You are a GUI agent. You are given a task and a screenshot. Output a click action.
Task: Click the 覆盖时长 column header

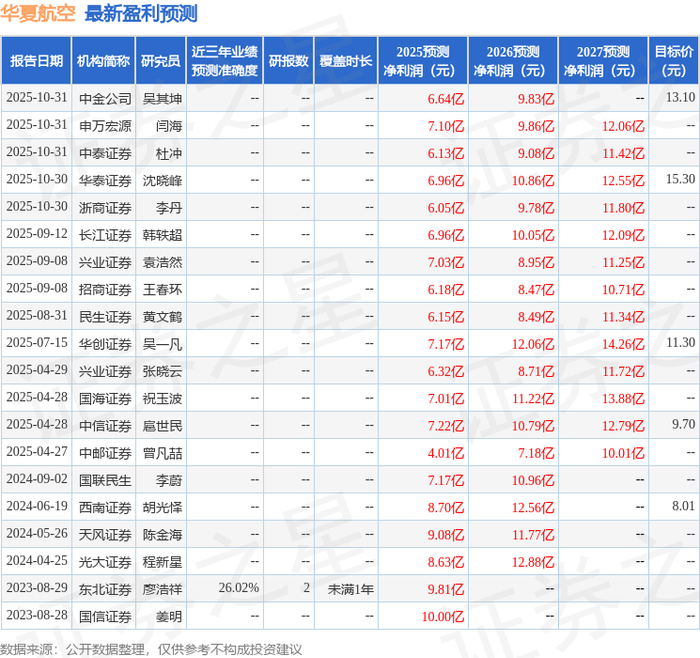point(346,61)
